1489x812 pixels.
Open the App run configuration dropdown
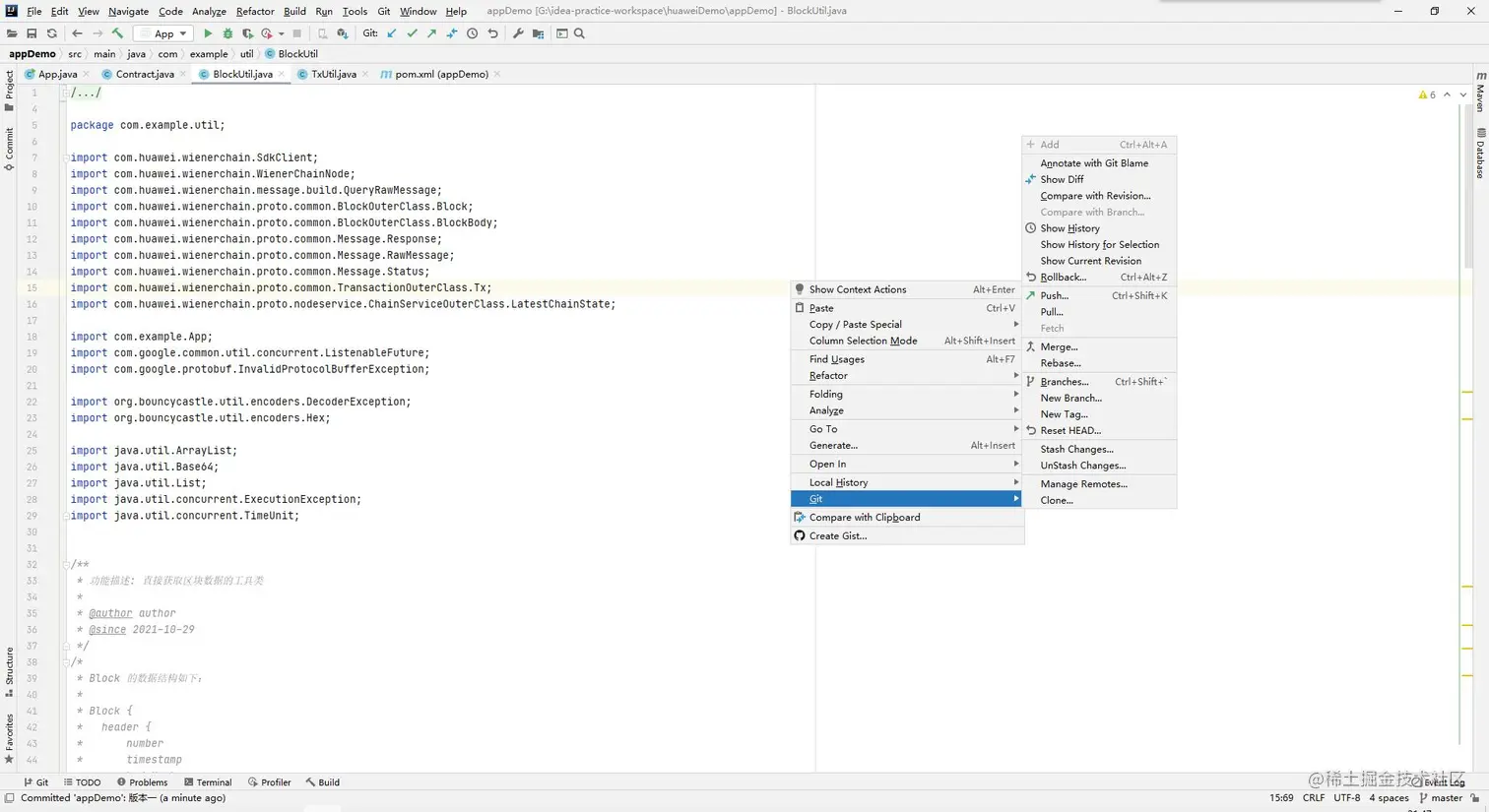[x=163, y=33]
